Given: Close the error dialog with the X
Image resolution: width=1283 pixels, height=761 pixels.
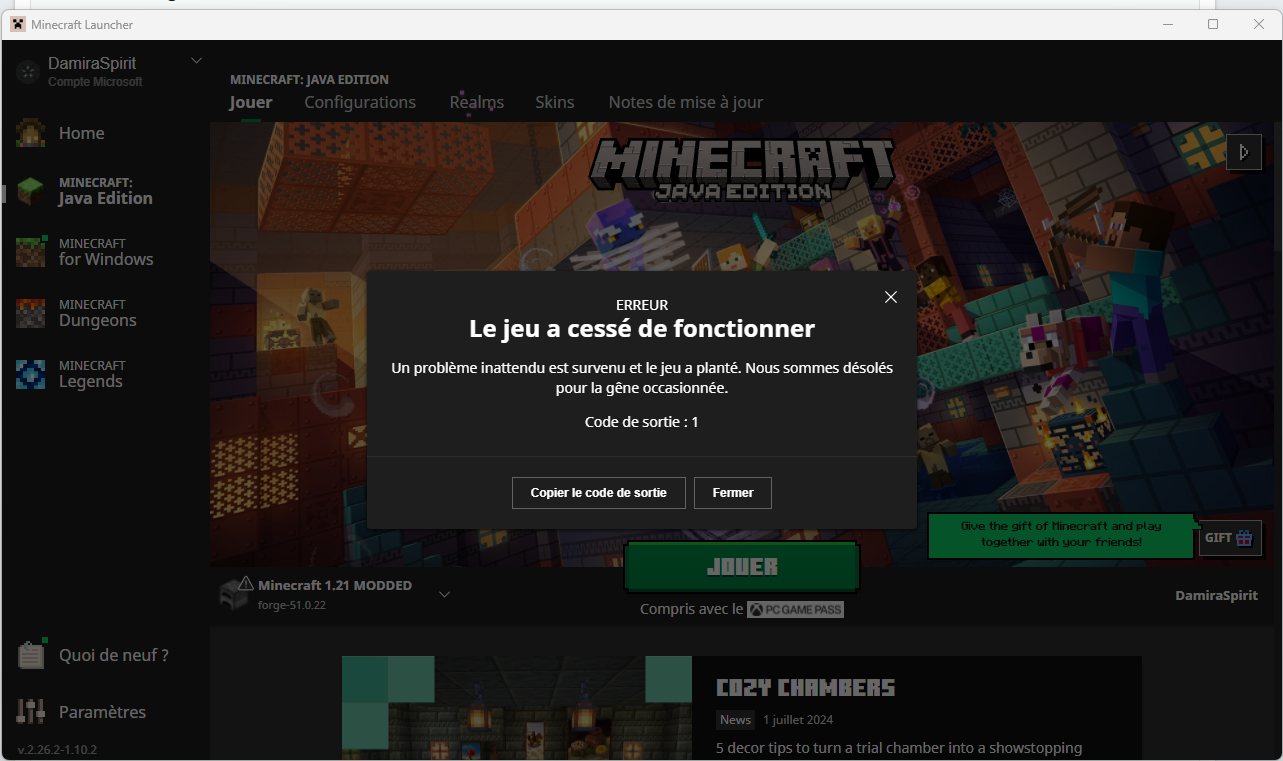Looking at the screenshot, I should pos(891,297).
